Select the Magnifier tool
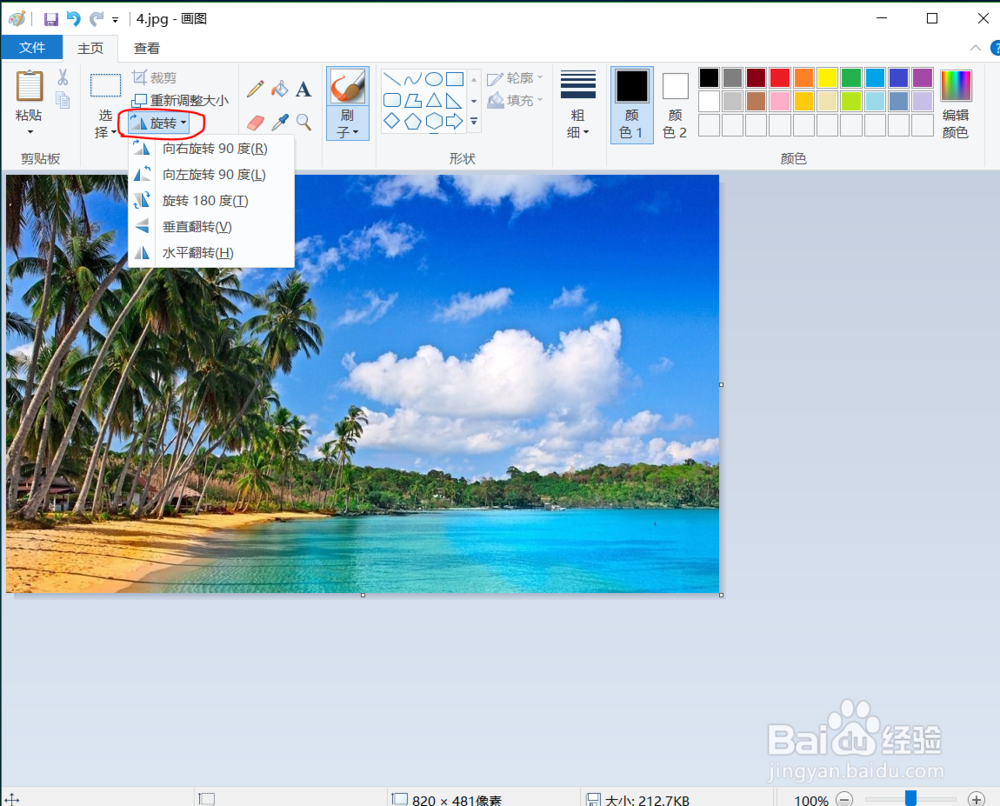The height and width of the screenshot is (806, 1000). click(304, 122)
